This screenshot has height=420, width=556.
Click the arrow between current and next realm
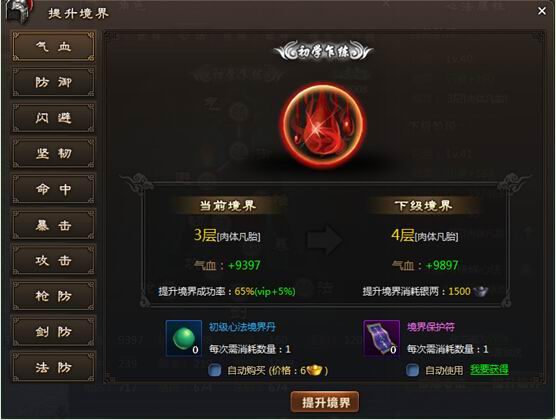tap(324, 240)
